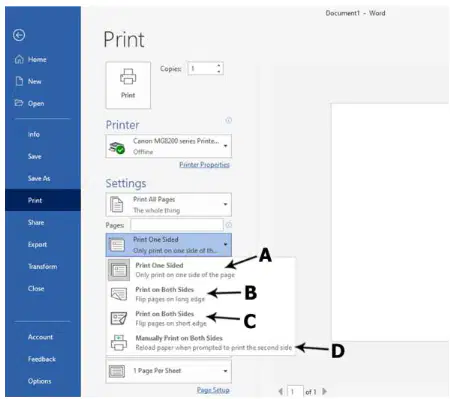Click the Home house icon in sidebar
This screenshot has width=450, height=399.
[x=19, y=59]
